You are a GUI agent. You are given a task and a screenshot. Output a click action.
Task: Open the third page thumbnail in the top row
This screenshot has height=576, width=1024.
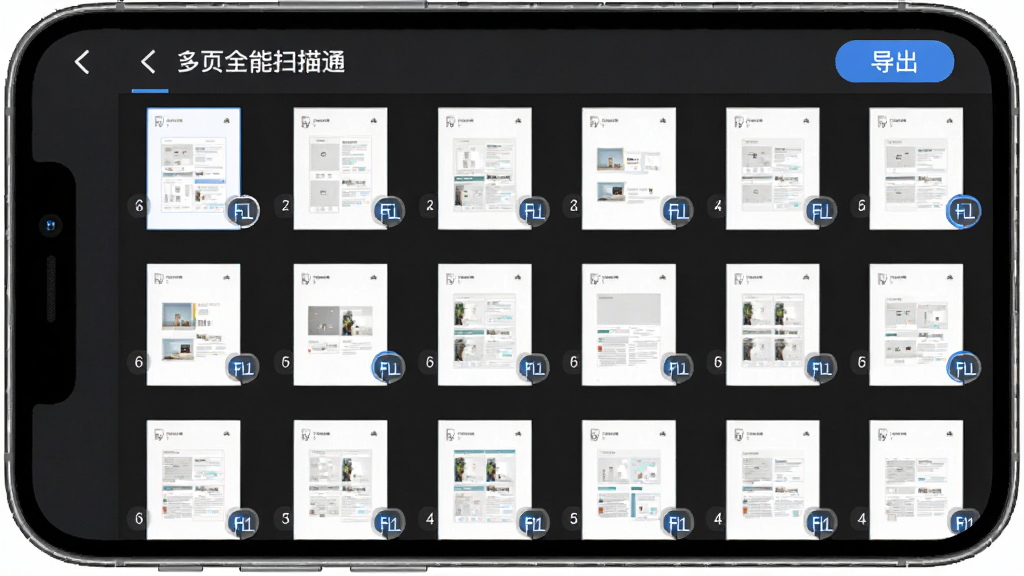485,168
